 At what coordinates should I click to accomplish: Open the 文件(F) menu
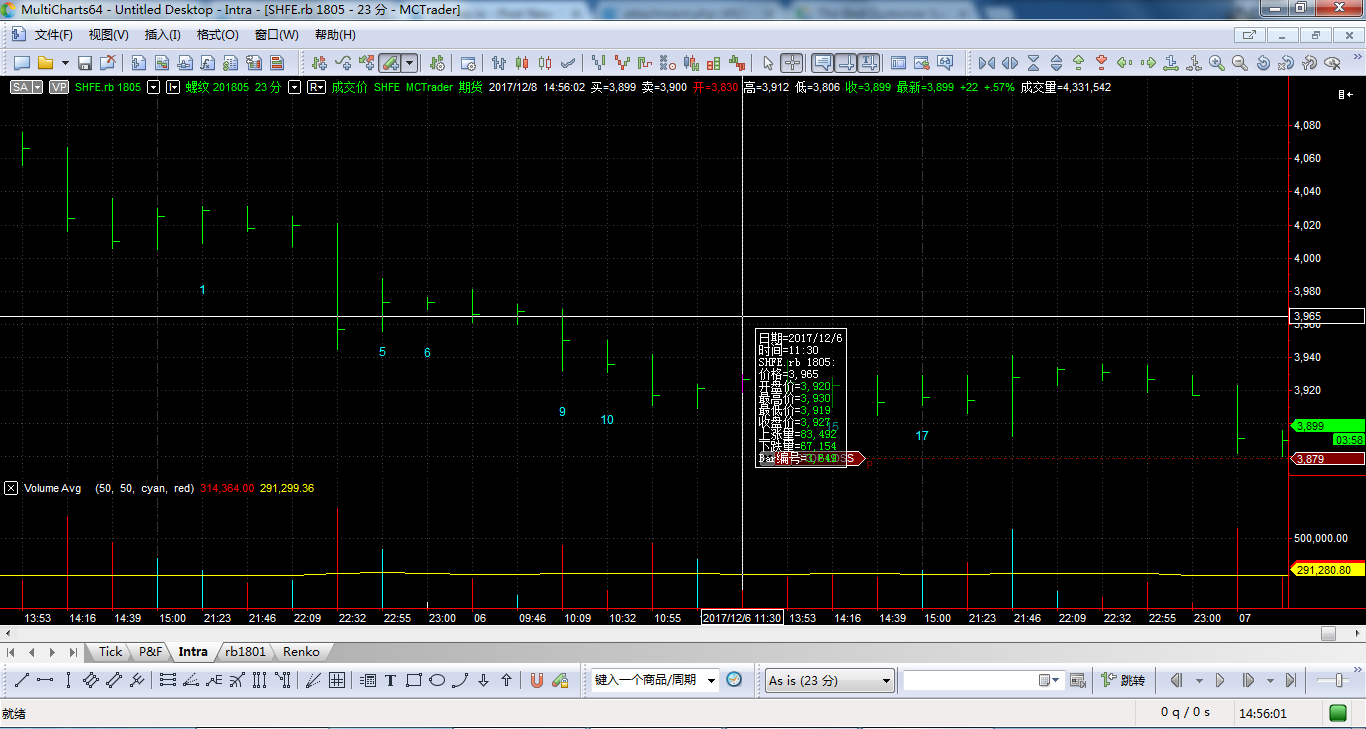(x=53, y=34)
